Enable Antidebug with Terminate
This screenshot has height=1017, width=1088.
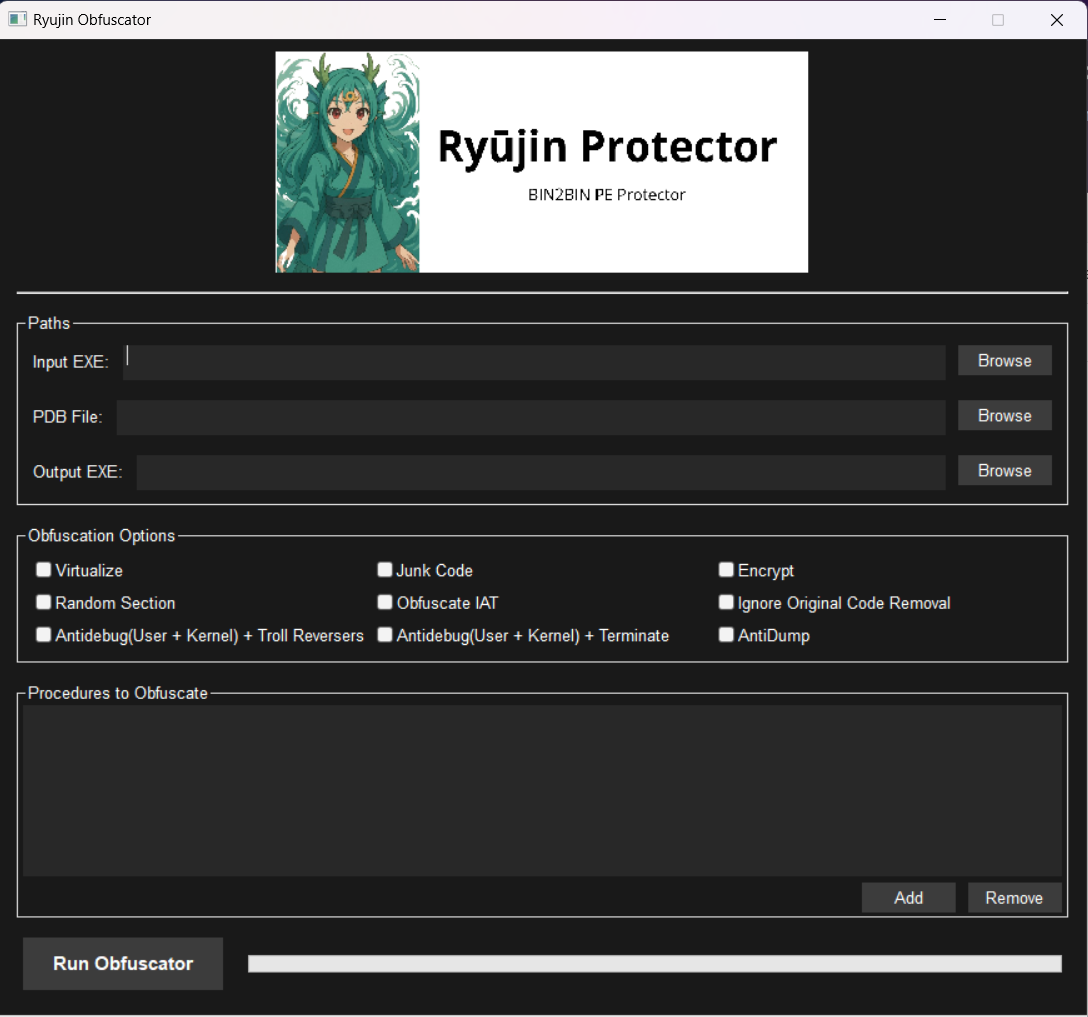[385, 634]
